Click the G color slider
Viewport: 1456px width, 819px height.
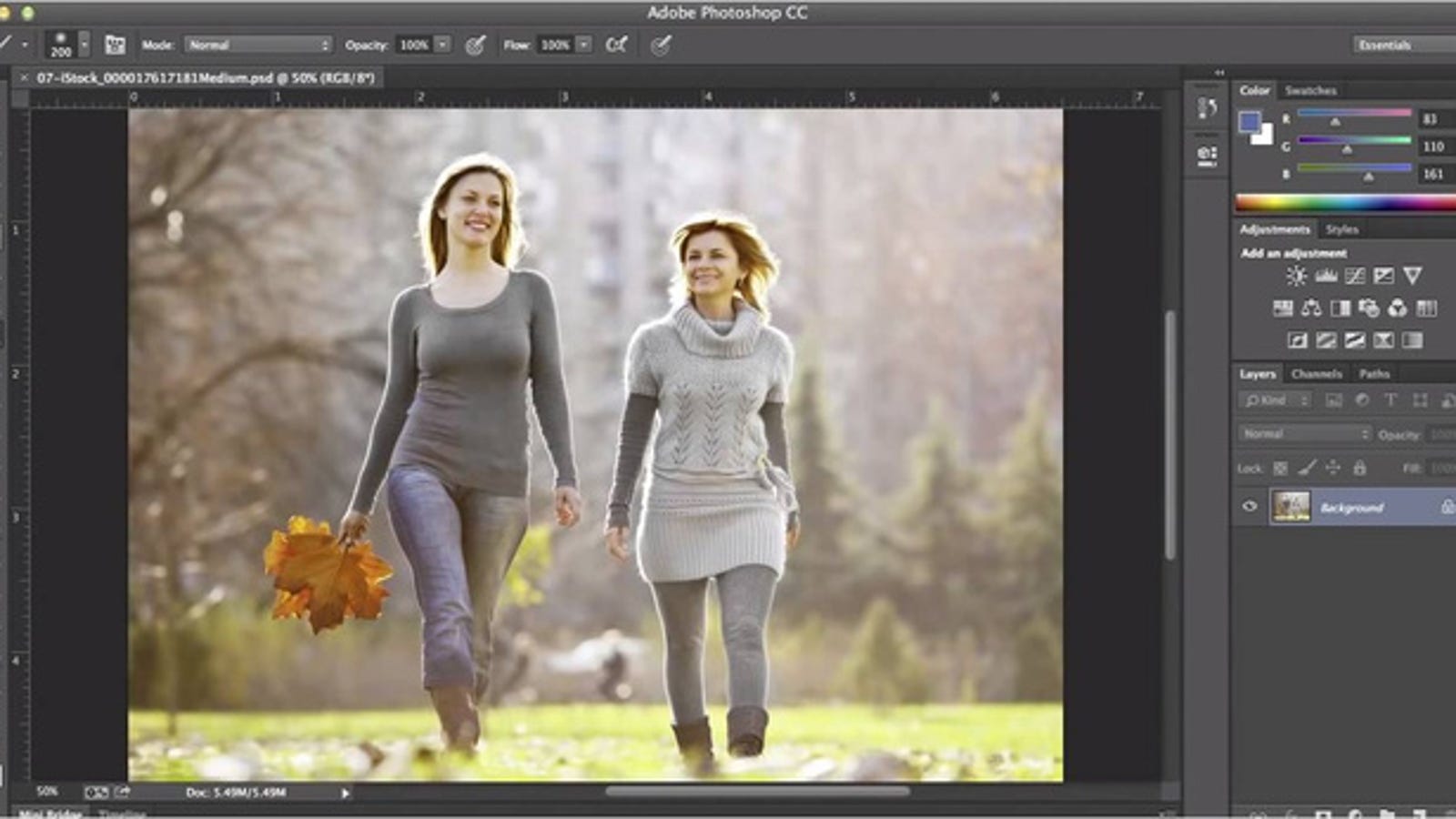click(x=1354, y=142)
